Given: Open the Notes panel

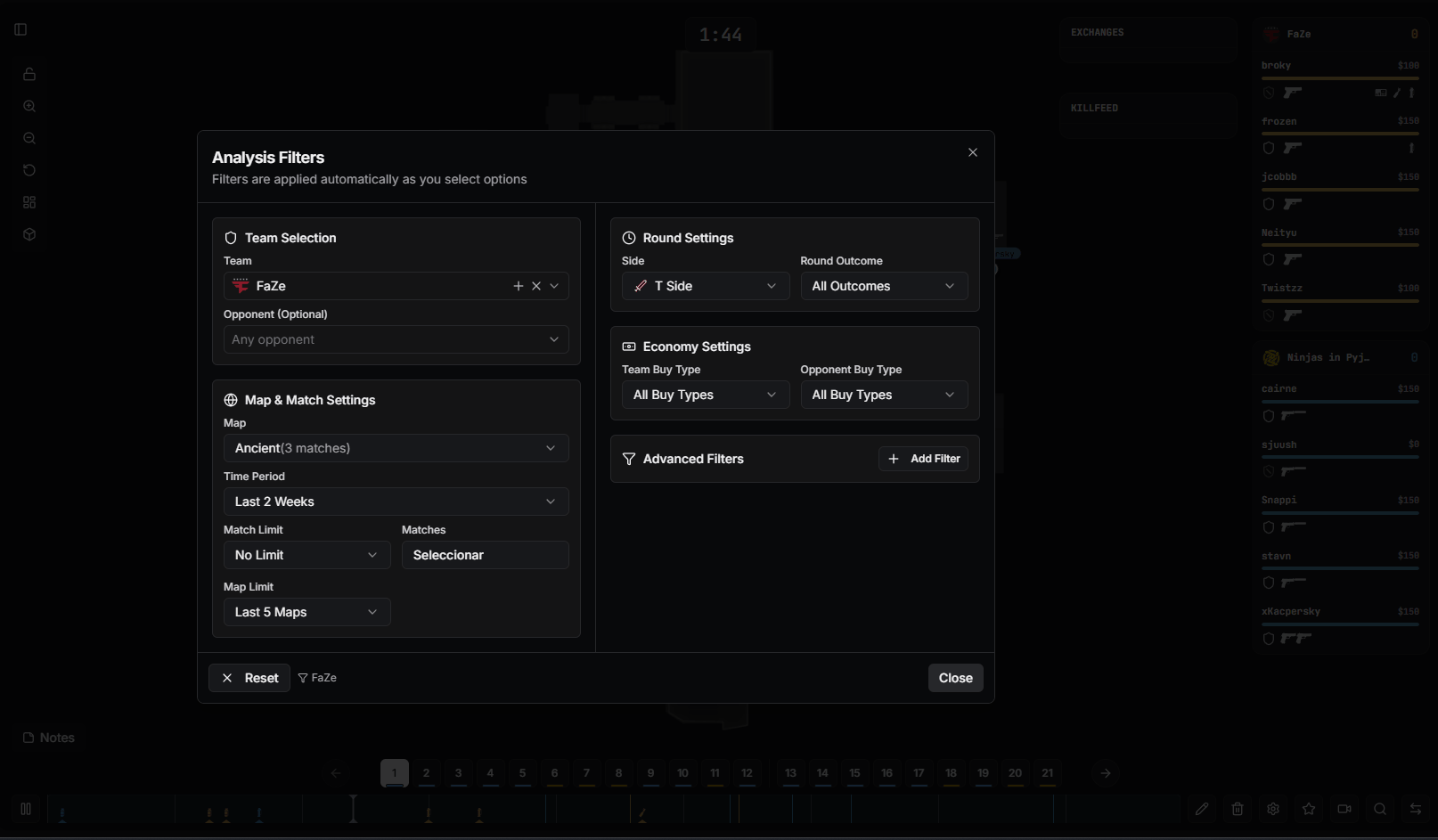Looking at the screenshot, I should tap(49, 738).
